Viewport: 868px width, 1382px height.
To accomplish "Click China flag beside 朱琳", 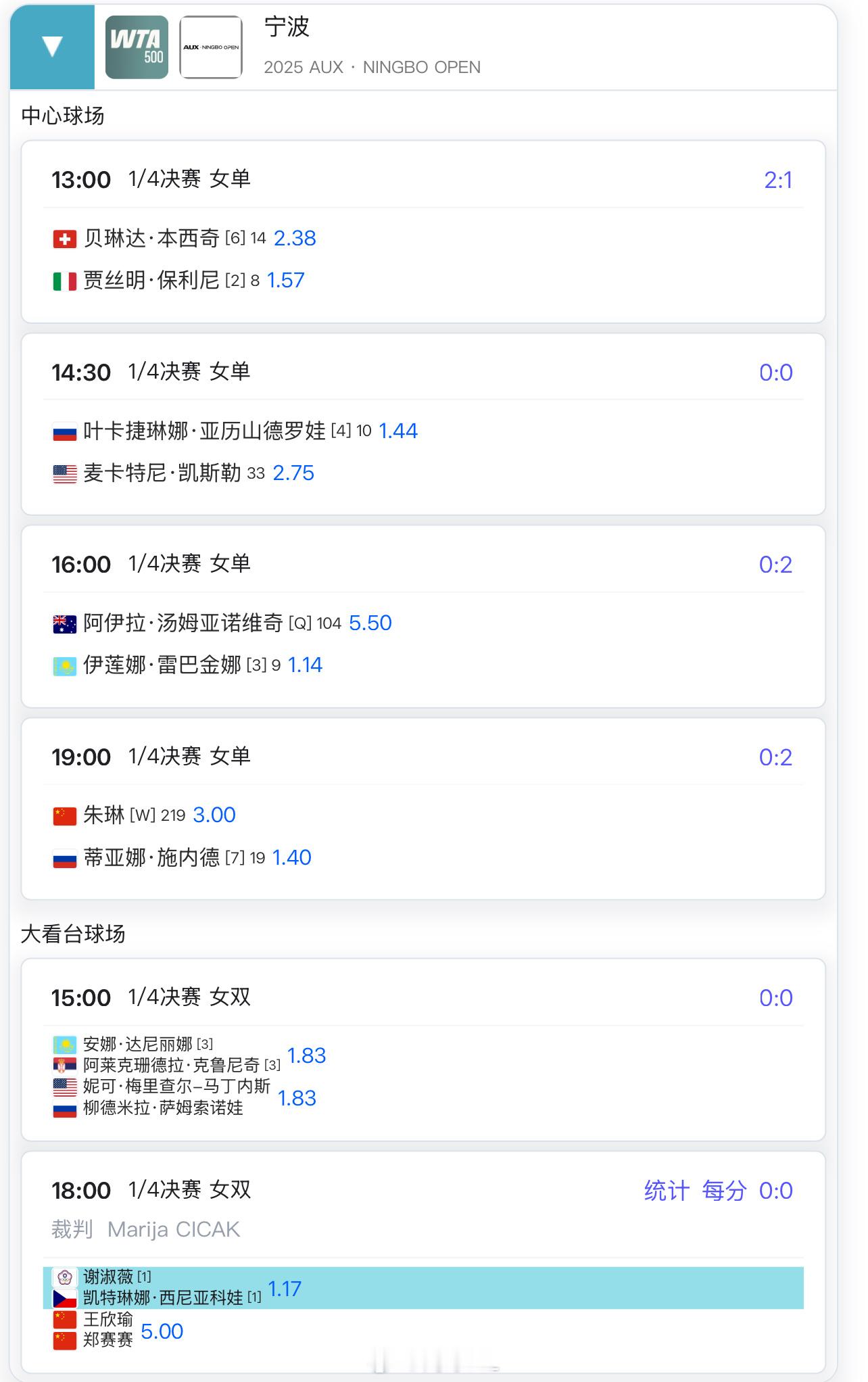I will coord(64,816).
